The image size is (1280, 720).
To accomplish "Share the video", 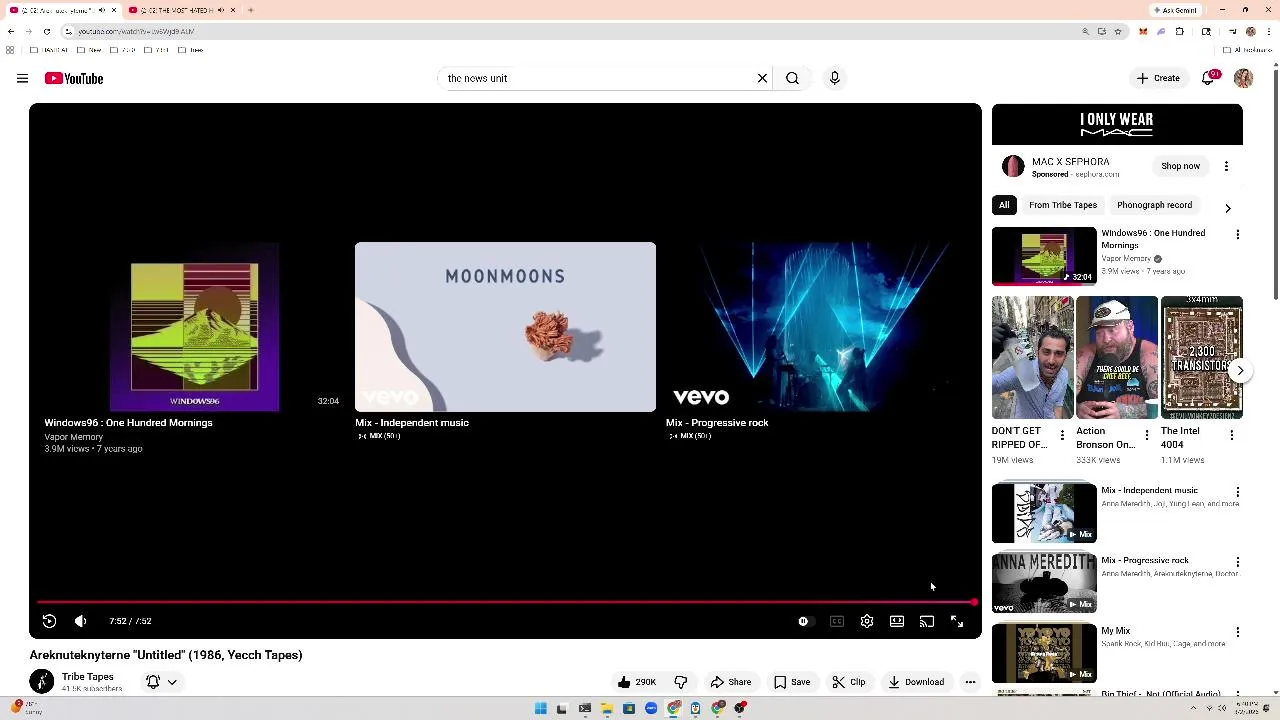I will [x=730, y=682].
